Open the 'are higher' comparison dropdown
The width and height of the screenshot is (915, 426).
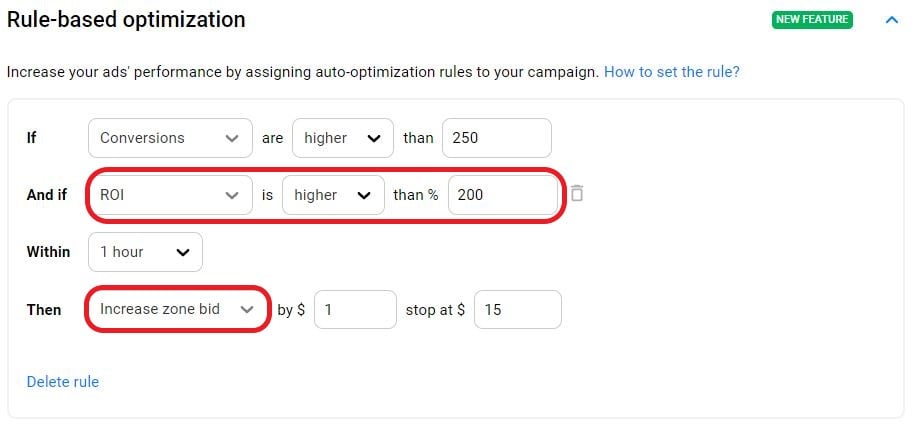342,138
